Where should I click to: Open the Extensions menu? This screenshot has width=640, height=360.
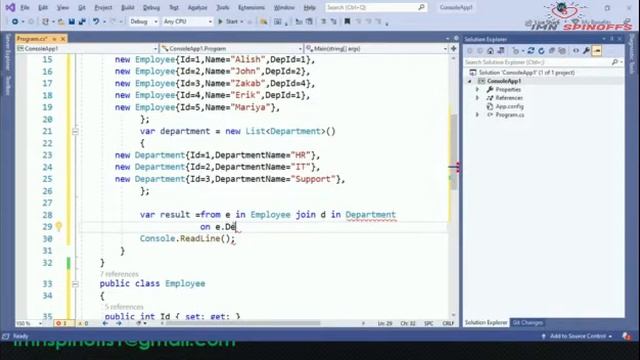click(251, 7)
